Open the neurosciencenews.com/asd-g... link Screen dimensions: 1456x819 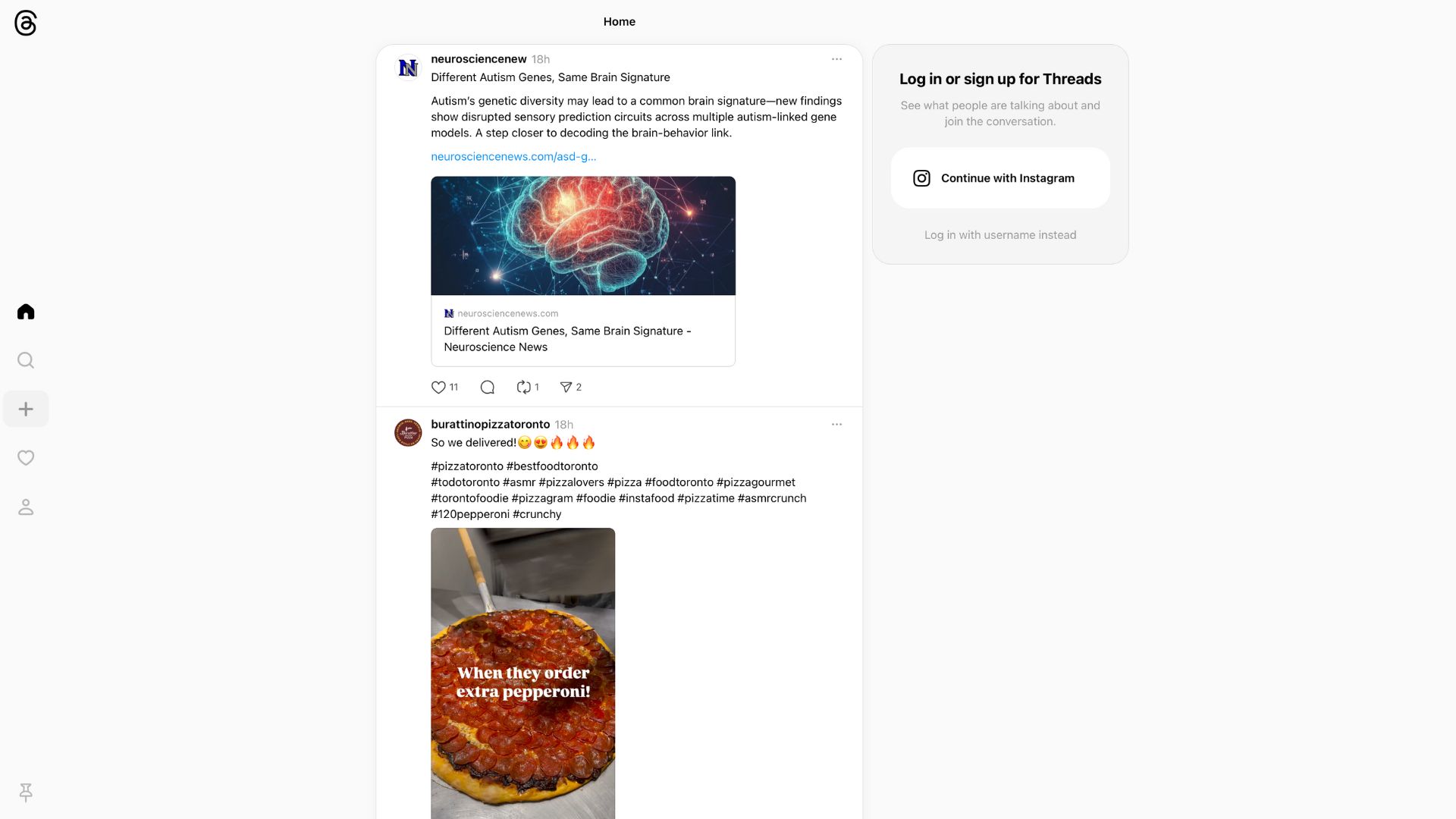click(x=513, y=156)
